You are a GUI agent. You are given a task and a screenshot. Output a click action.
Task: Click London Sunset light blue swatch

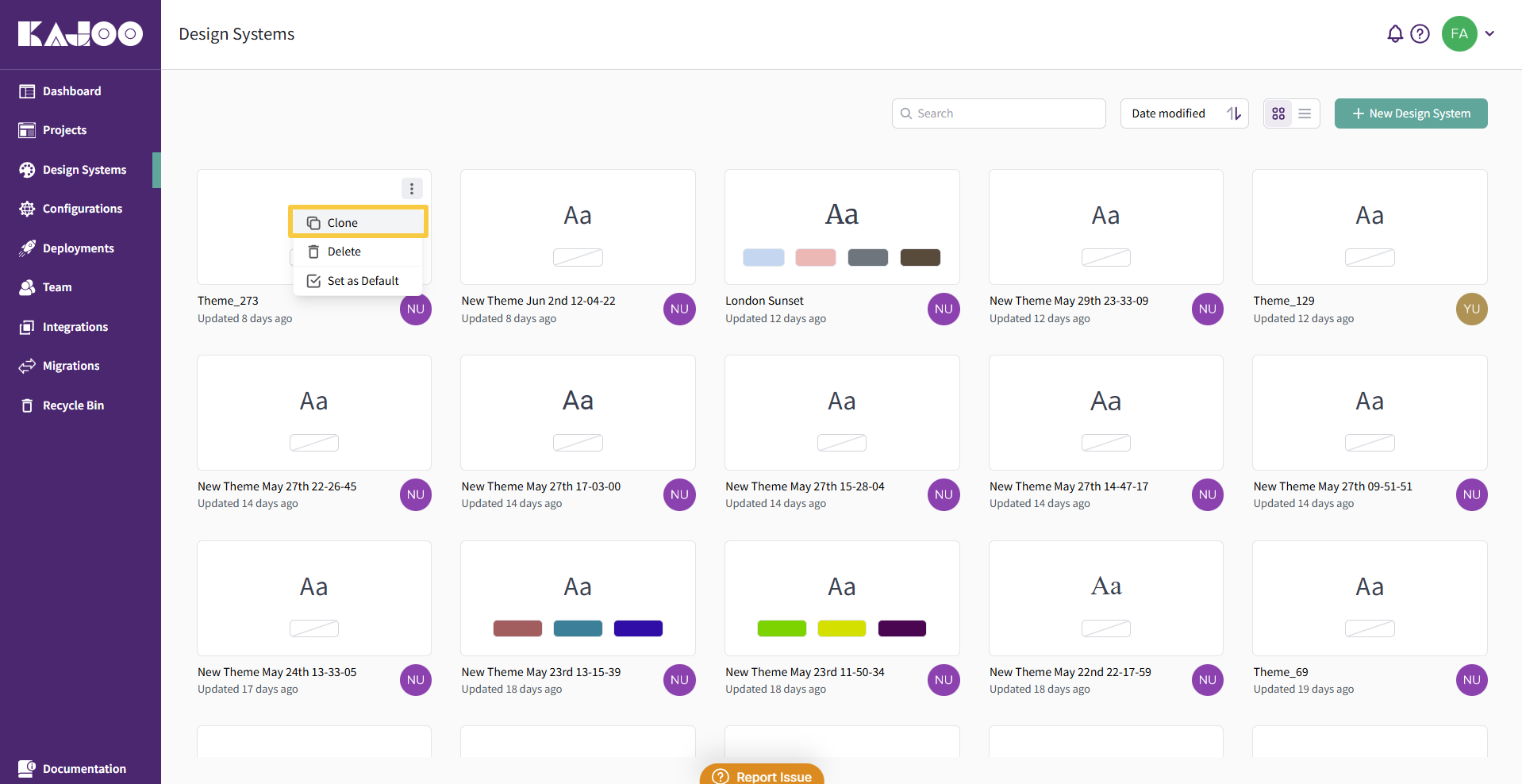click(763, 257)
